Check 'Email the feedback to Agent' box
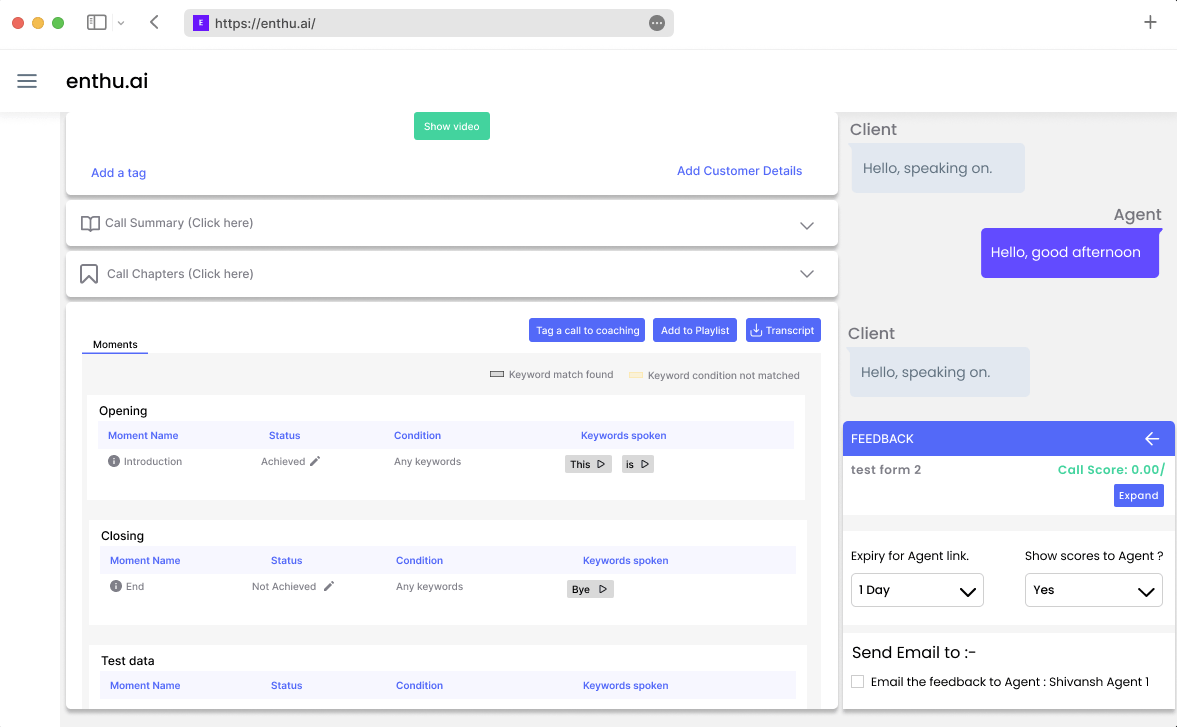 click(x=858, y=682)
